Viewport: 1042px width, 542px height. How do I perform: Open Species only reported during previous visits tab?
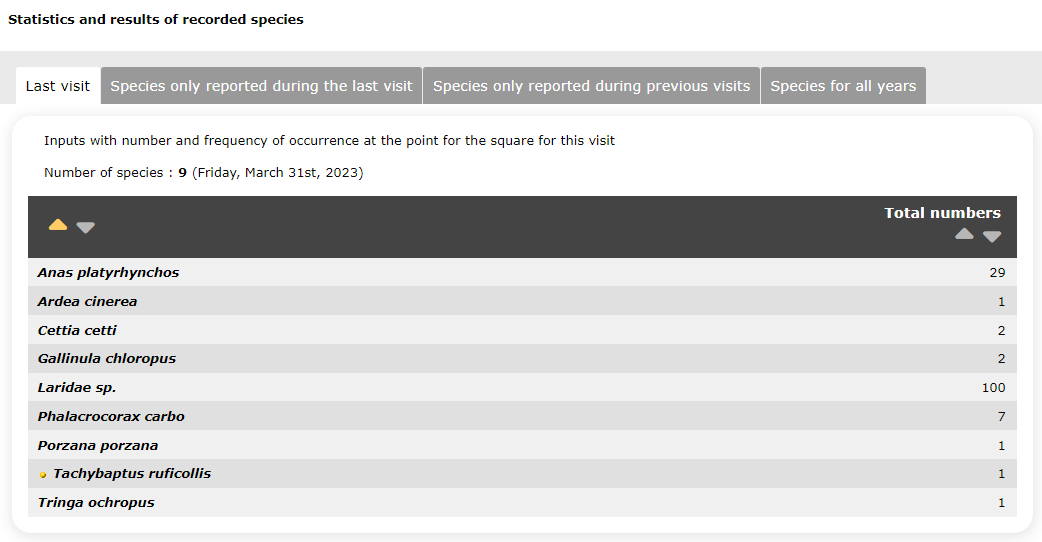click(591, 86)
